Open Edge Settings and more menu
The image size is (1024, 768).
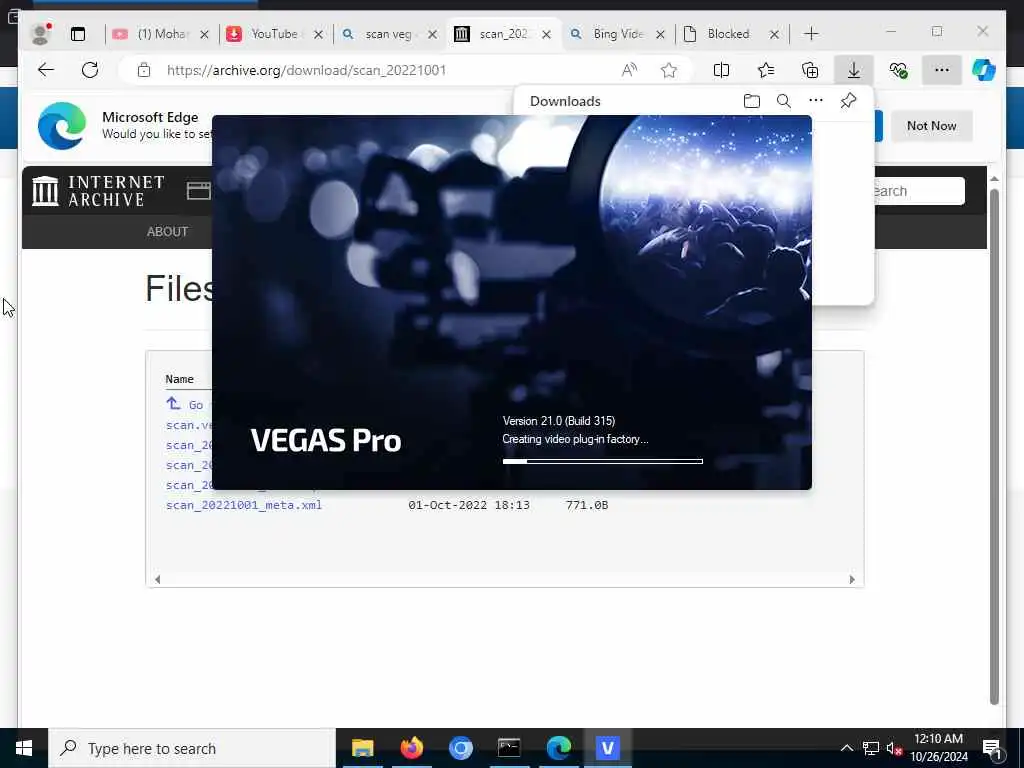pyautogui.click(x=942, y=70)
